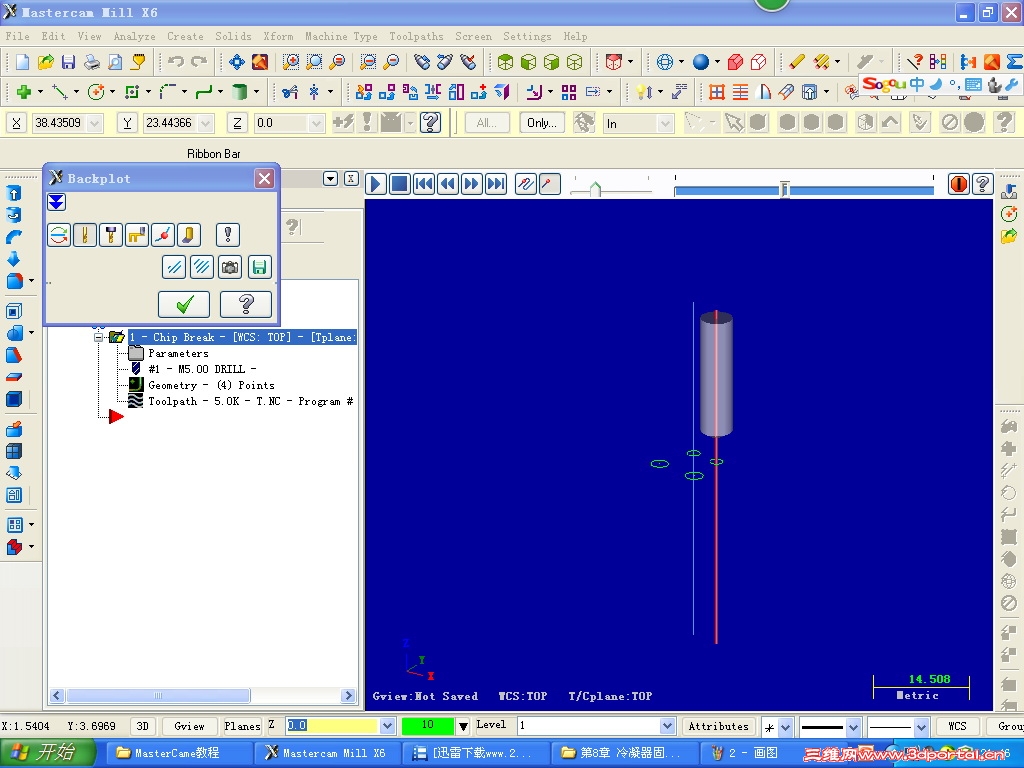This screenshot has height=768, width=1024.
Task: Step backward in backplot
Action: pos(448,184)
